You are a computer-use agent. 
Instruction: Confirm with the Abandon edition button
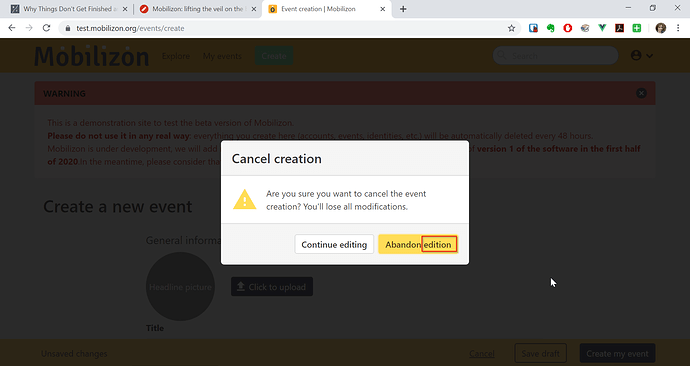[x=418, y=244]
